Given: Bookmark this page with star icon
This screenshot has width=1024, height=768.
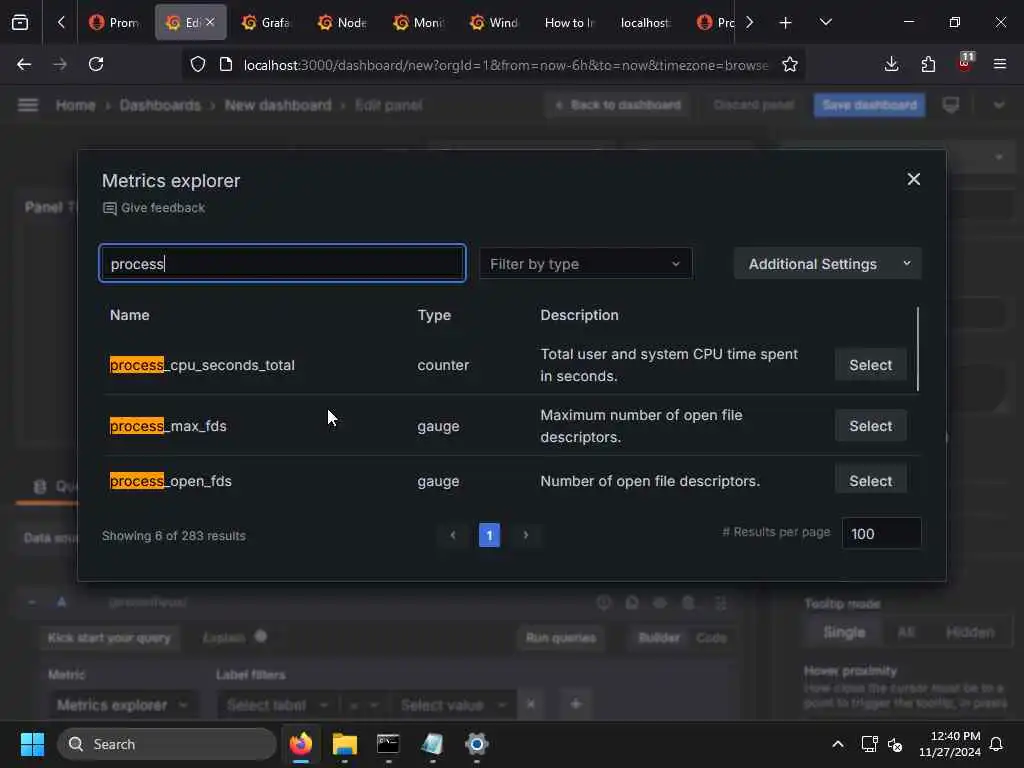Looking at the screenshot, I should pyautogui.click(x=790, y=65).
